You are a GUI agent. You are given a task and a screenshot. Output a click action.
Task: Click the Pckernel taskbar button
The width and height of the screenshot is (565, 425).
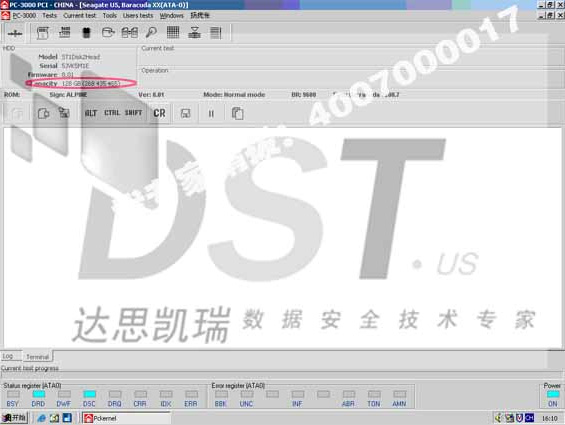tap(126, 418)
